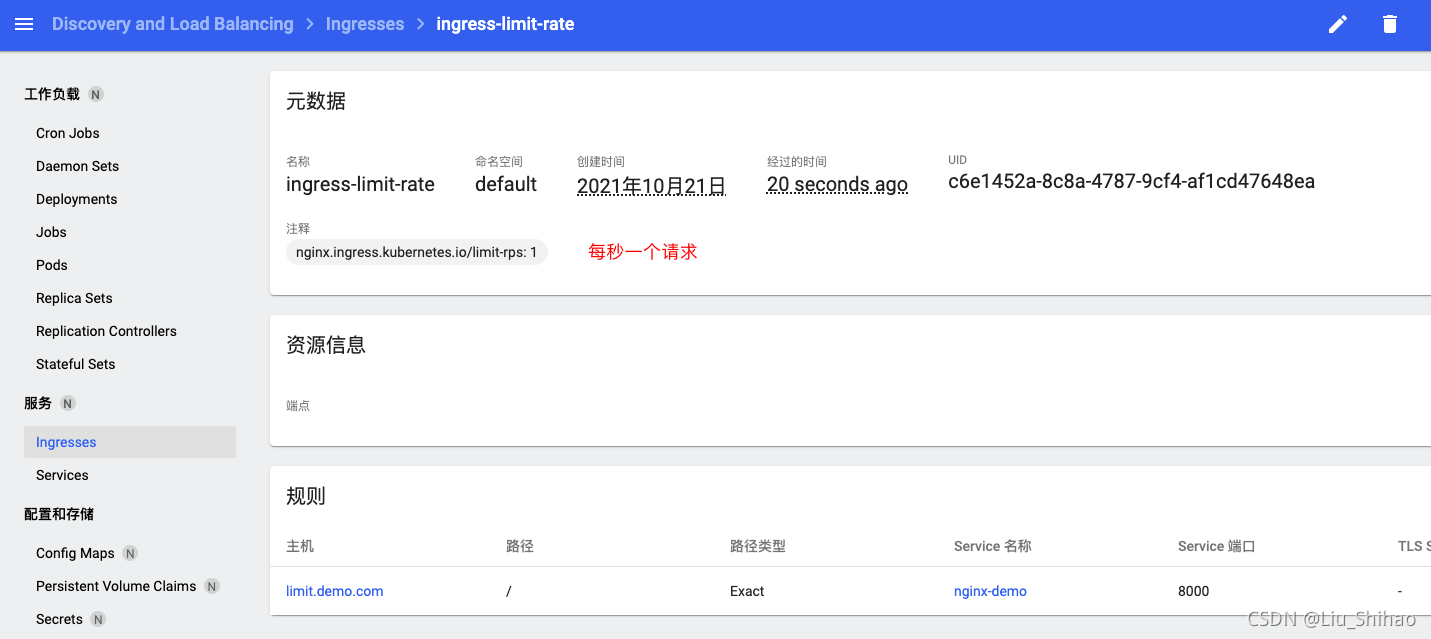1431x639 pixels.
Task: Click the 8000 service port cell
Action: point(1194,591)
